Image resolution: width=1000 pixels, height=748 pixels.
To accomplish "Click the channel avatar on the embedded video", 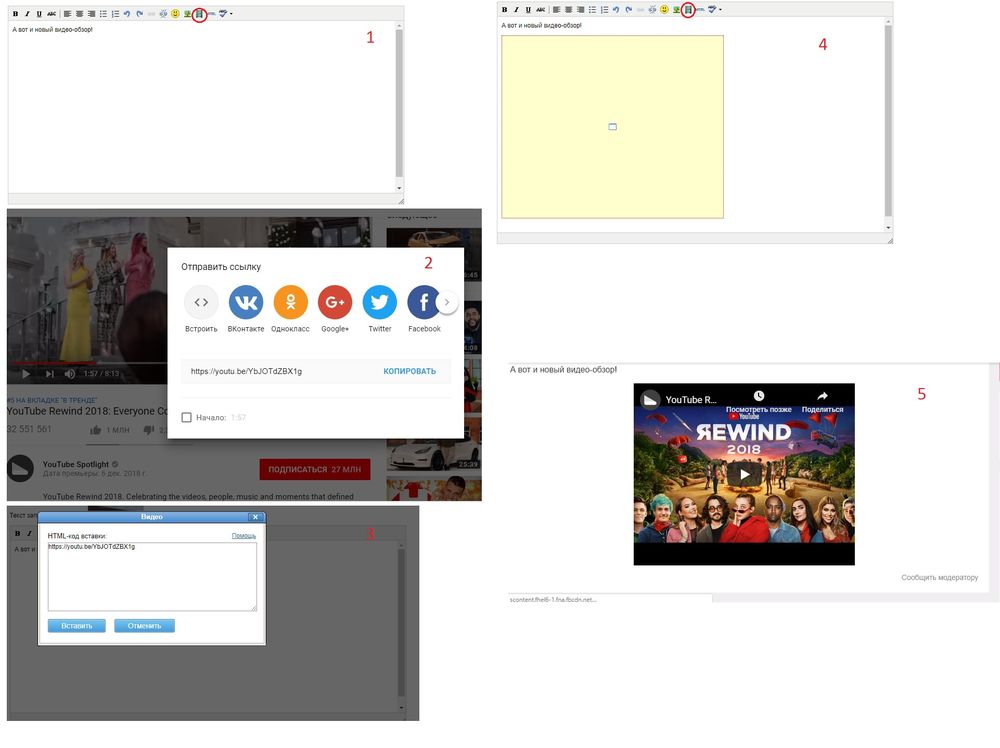I will click(650, 400).
